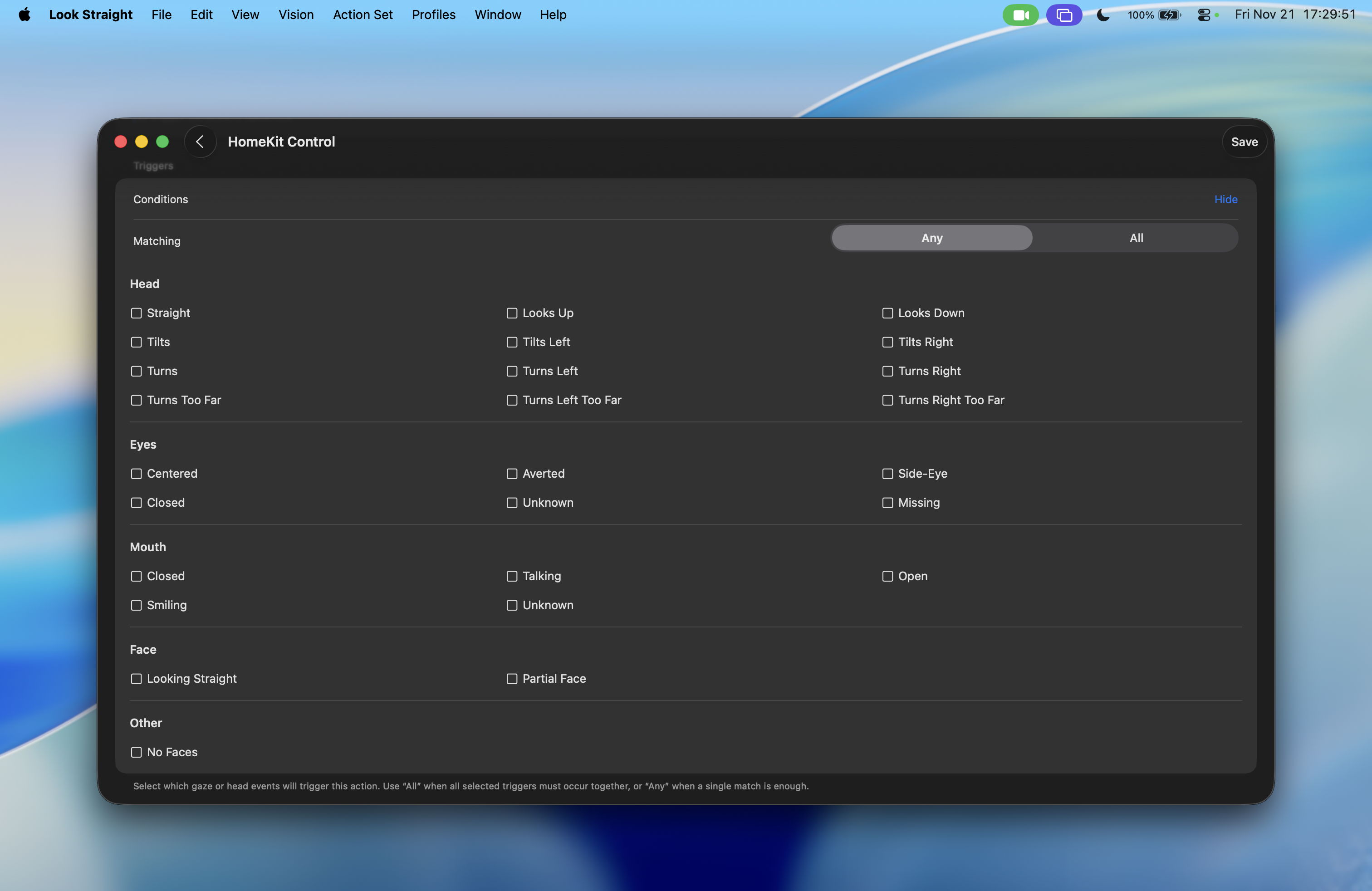Check the Turns Right Too Far box
This screenshot has width=1372, height=891.
(887, 400)
